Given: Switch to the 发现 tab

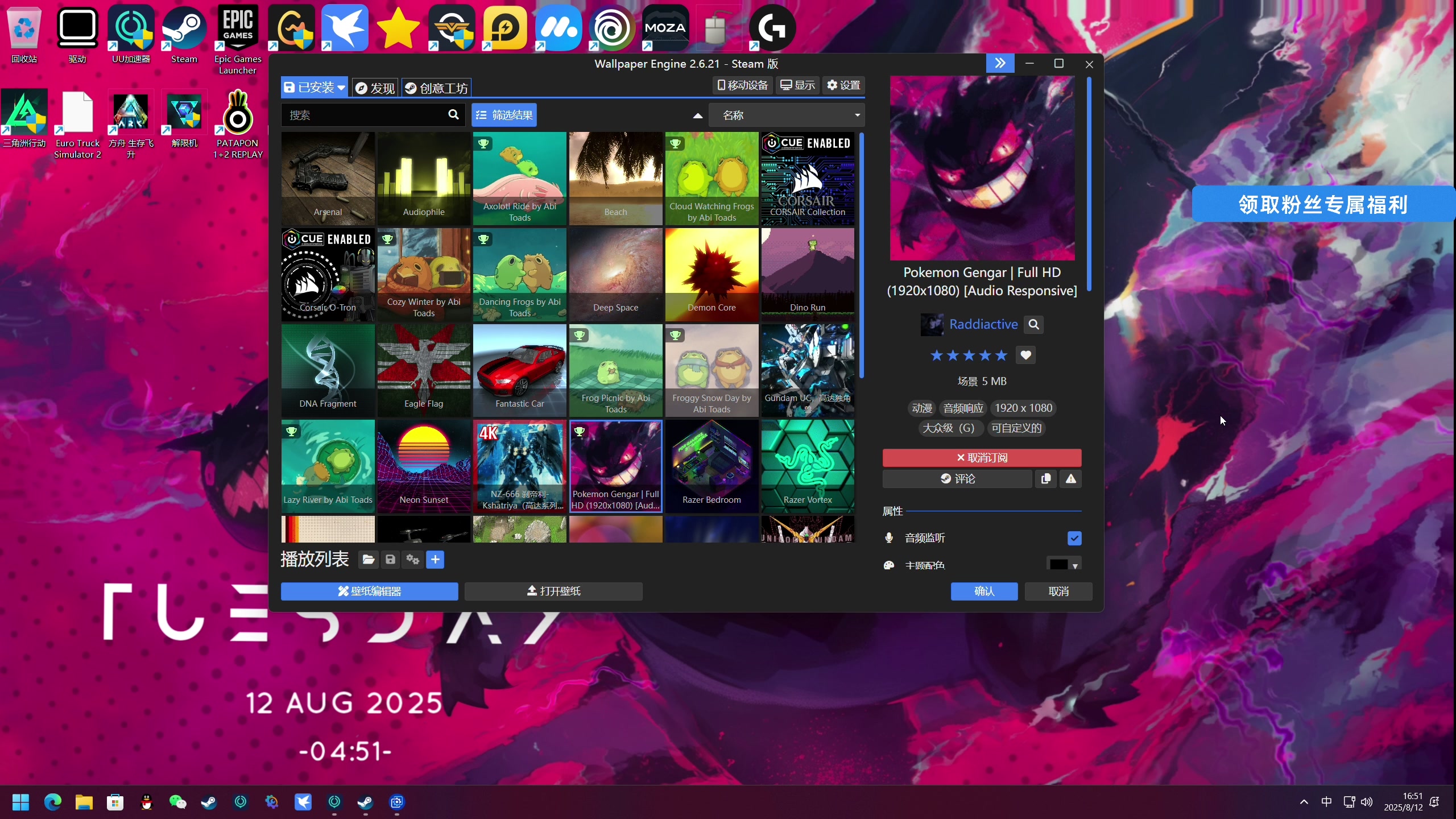Looking at the screenshot, I should click(375, 88).
